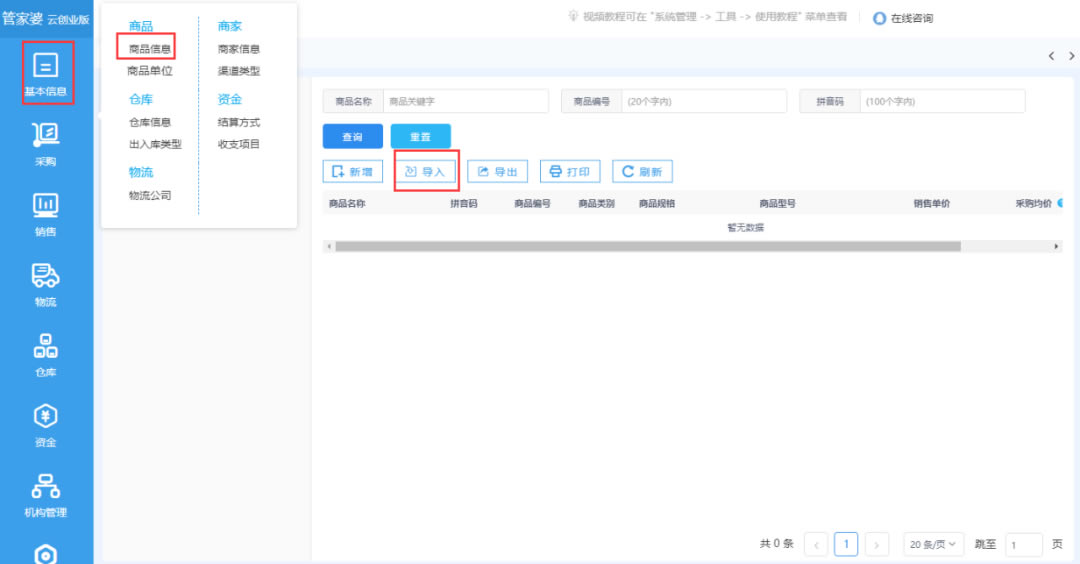Open the 基本信息 sidebar icon
This screenshot has width=1080, height=564.
point(46,67)
